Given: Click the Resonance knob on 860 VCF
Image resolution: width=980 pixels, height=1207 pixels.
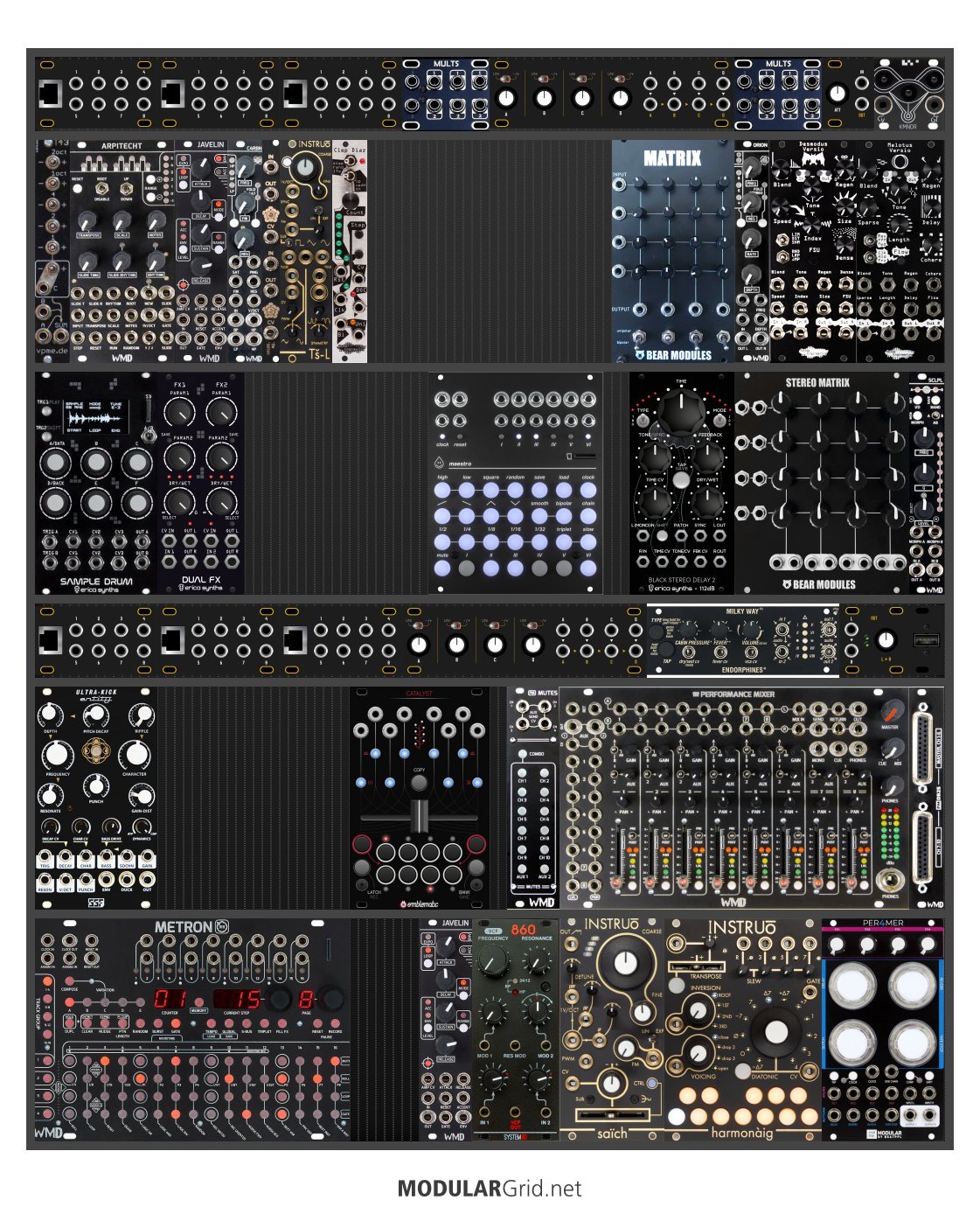Looking at the screenshot, I should pyautogui.click(x=536, y=961).
